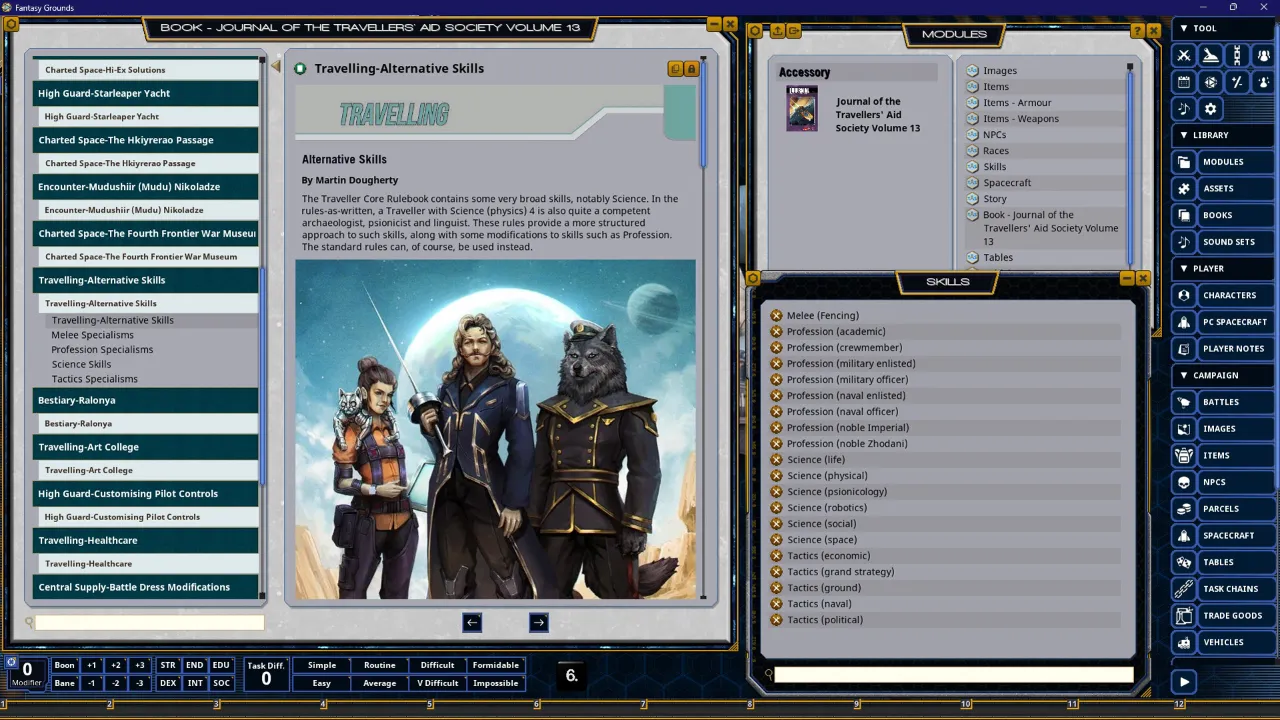The width and height of the screenshot is (1280, 720).
Task: Click the Parcels sidebar icon
Action: pos(1184,509)
